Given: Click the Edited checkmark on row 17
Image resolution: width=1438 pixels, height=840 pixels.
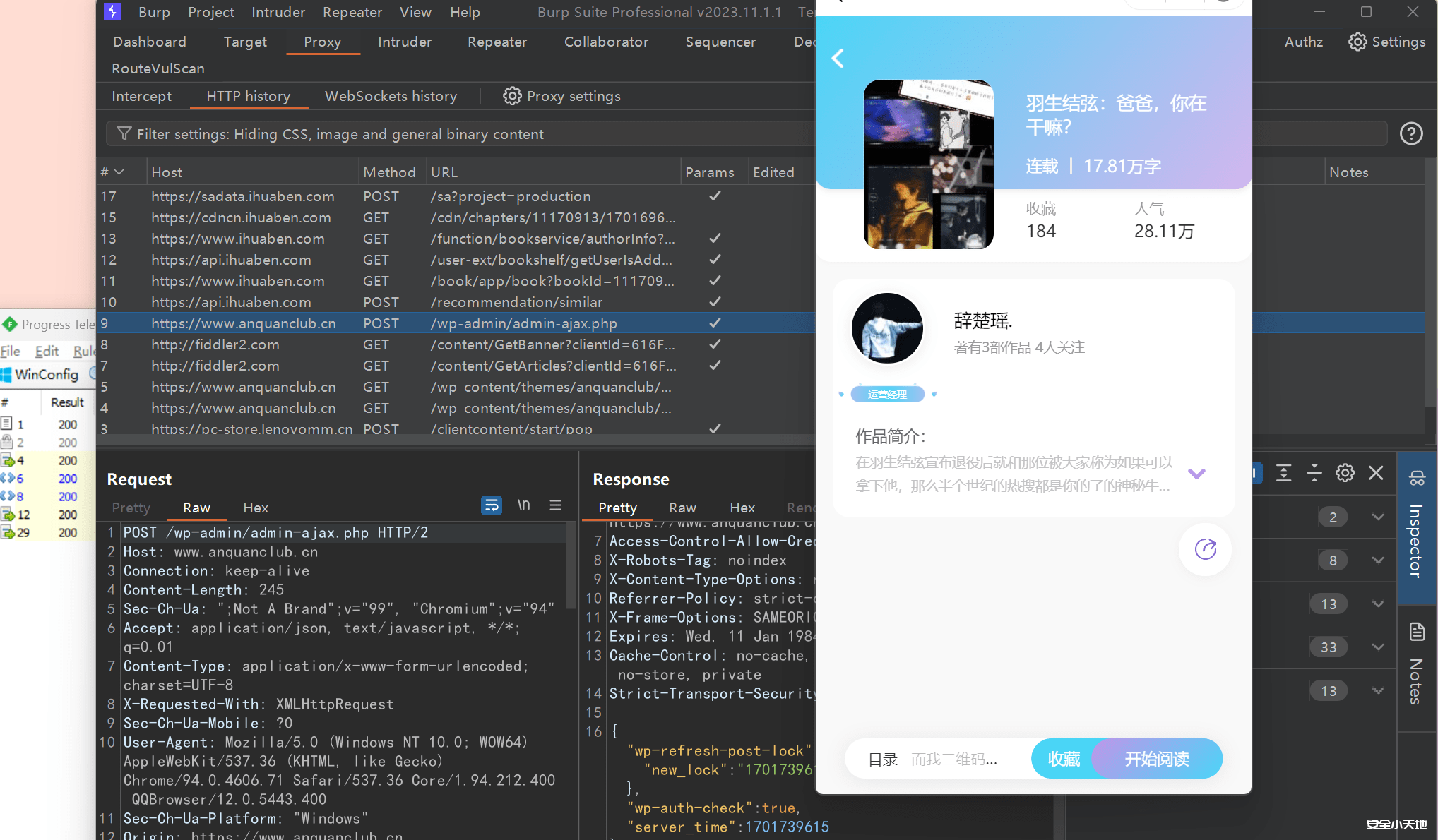Looking at the screenshot, I should point(714,196).
